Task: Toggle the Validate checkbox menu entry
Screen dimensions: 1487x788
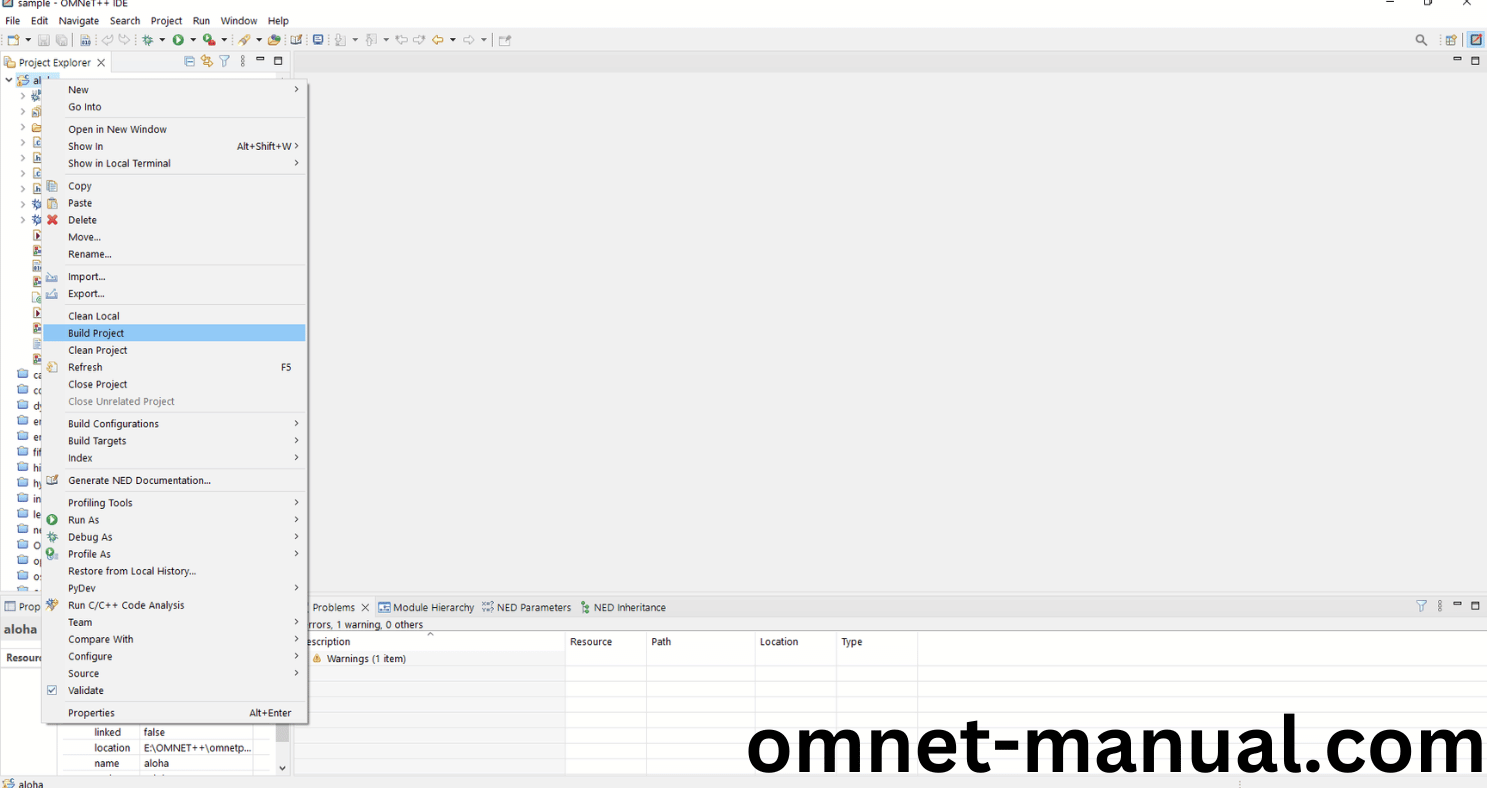Action: (85, 690)
